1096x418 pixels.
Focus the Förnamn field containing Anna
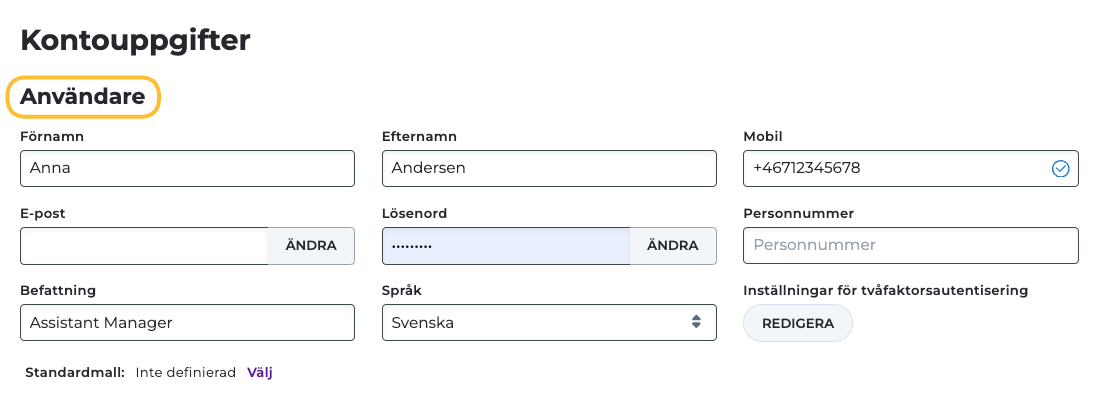pyautogui.click(x=187, y=168)
